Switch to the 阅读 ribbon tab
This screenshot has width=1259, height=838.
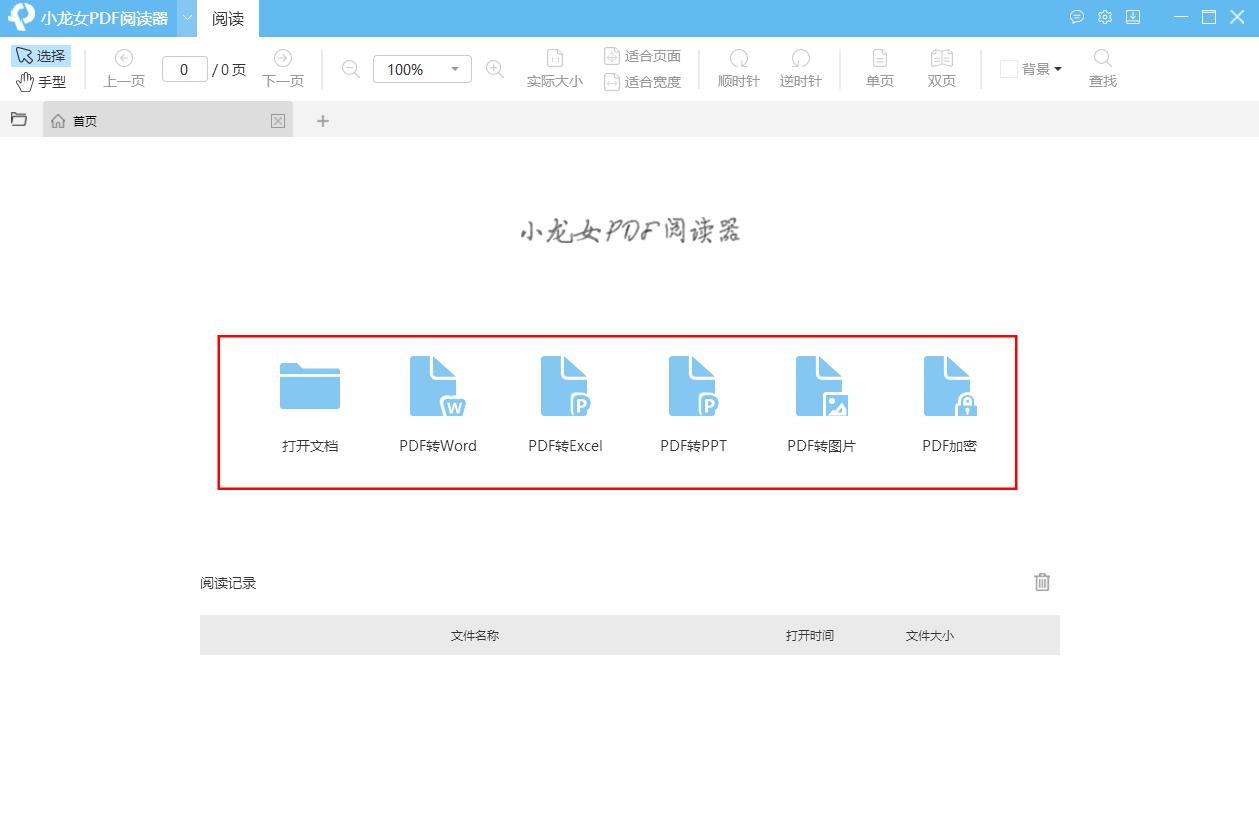(x=228, y=19)
